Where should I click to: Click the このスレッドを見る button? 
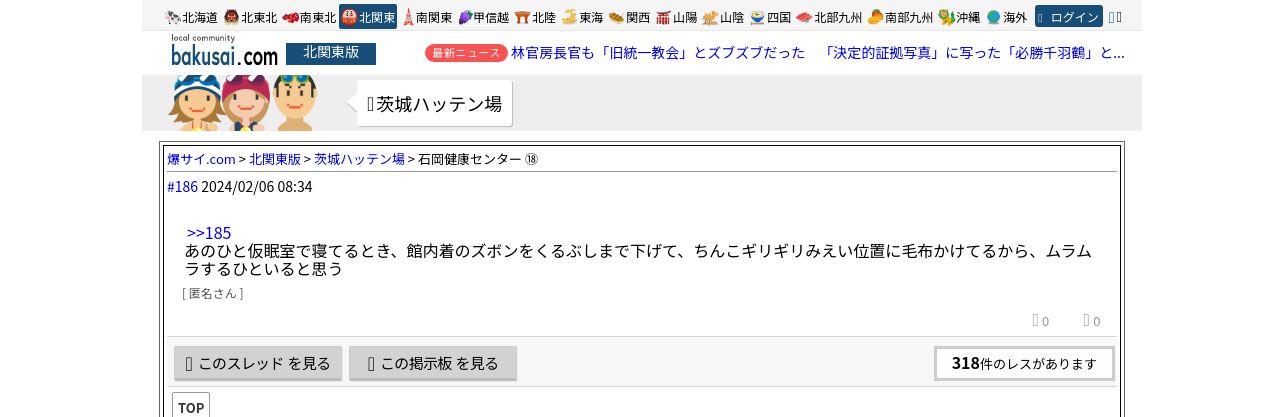click(258, 363)
